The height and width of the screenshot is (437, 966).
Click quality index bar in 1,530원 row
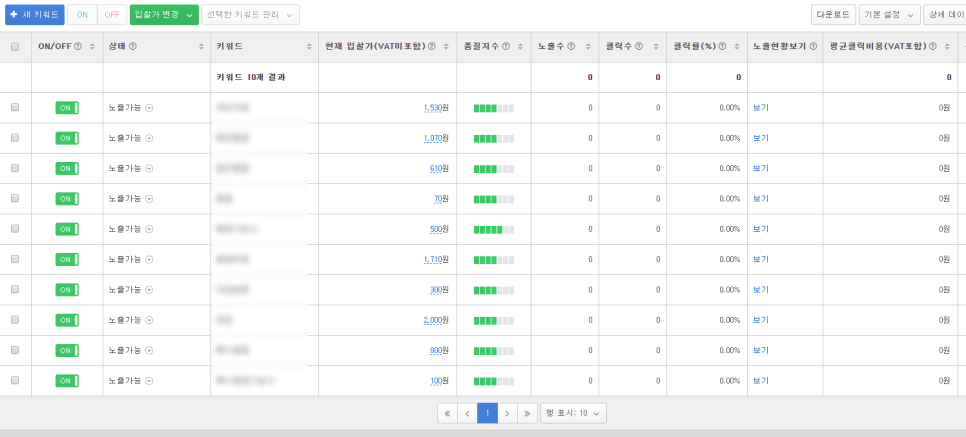493,108
